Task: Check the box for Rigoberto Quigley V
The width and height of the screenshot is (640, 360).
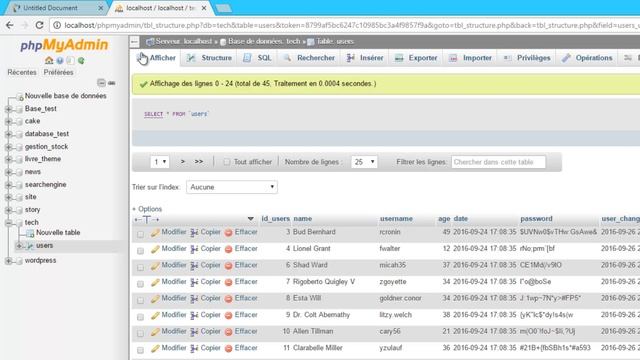Action: (140, 284)
